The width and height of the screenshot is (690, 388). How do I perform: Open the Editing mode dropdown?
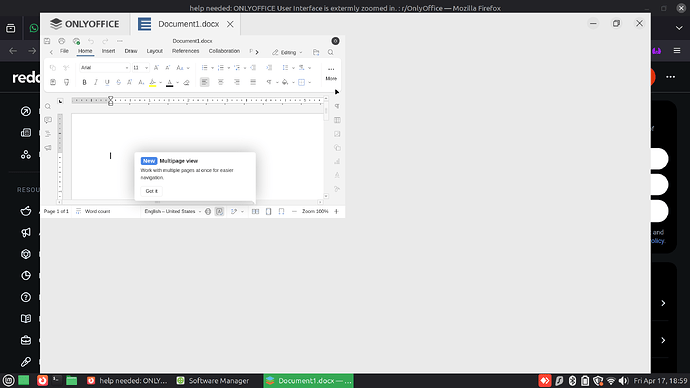coord(287,52)
